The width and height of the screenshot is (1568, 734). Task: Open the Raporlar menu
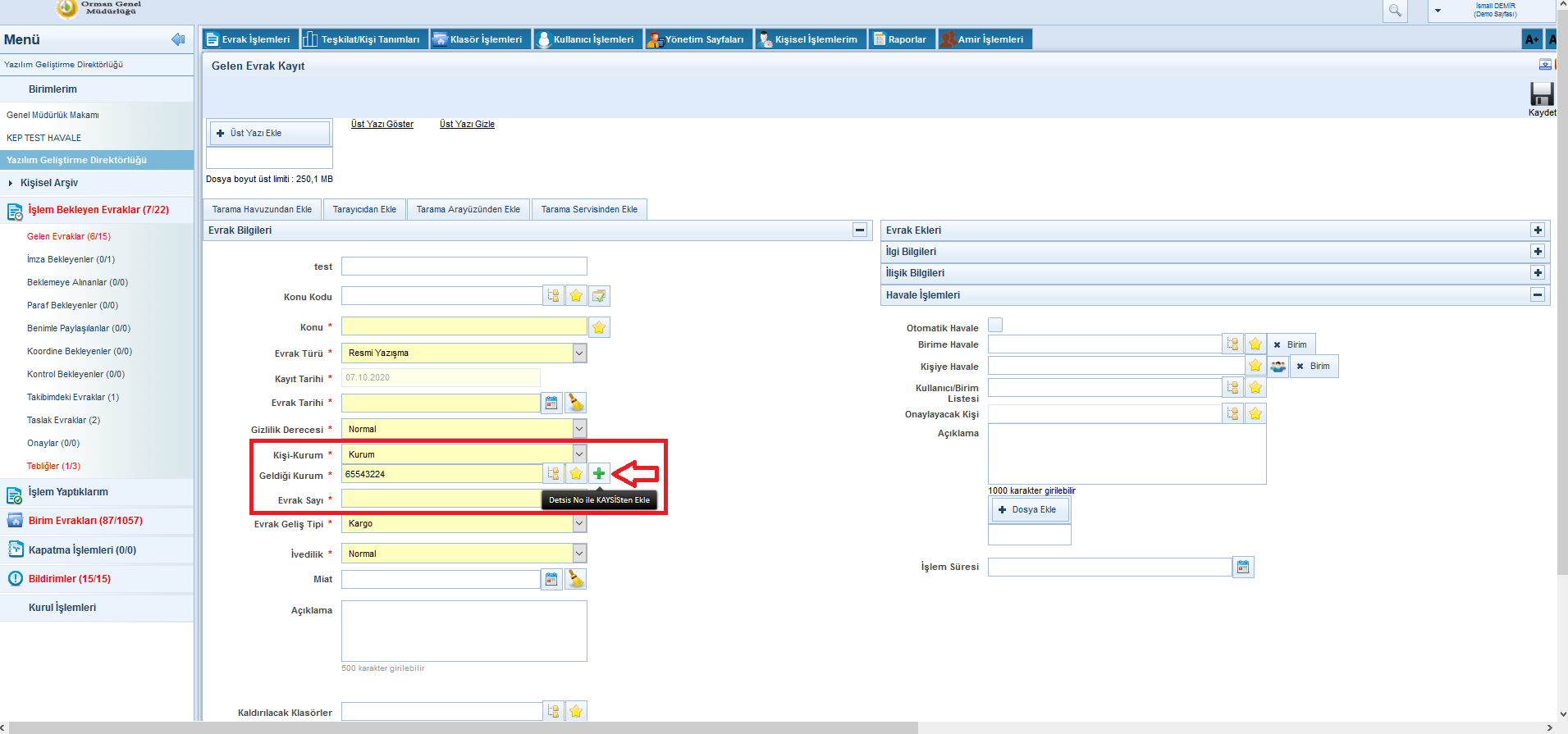901,39
